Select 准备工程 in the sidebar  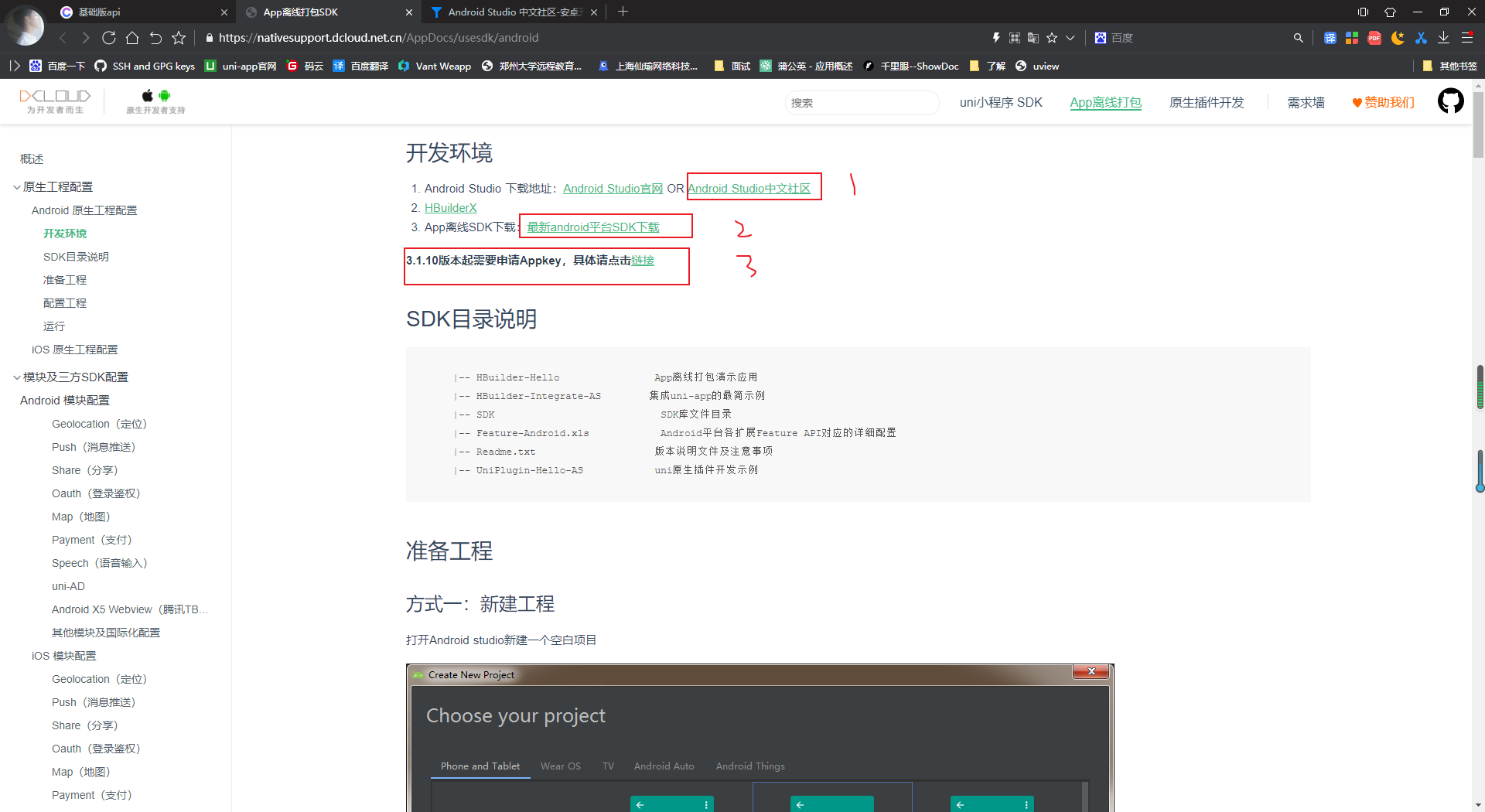pyautogui.click(x=65, y=280)
